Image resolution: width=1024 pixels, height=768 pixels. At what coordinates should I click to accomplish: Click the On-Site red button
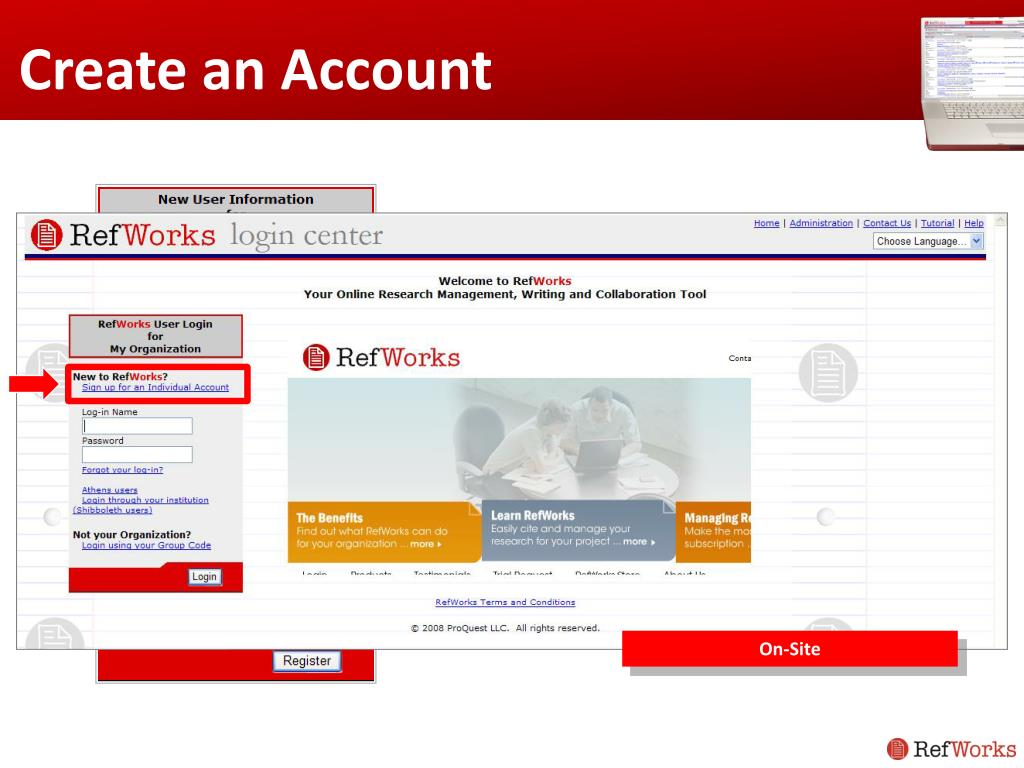point(790,648)
